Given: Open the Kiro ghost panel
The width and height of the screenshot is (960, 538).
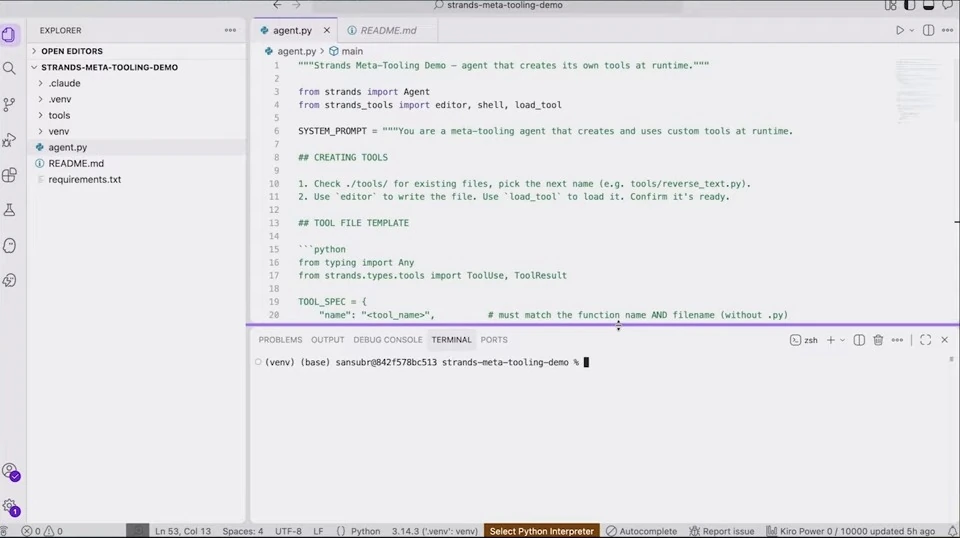Looking at the screenshot, I should (9, 246).
